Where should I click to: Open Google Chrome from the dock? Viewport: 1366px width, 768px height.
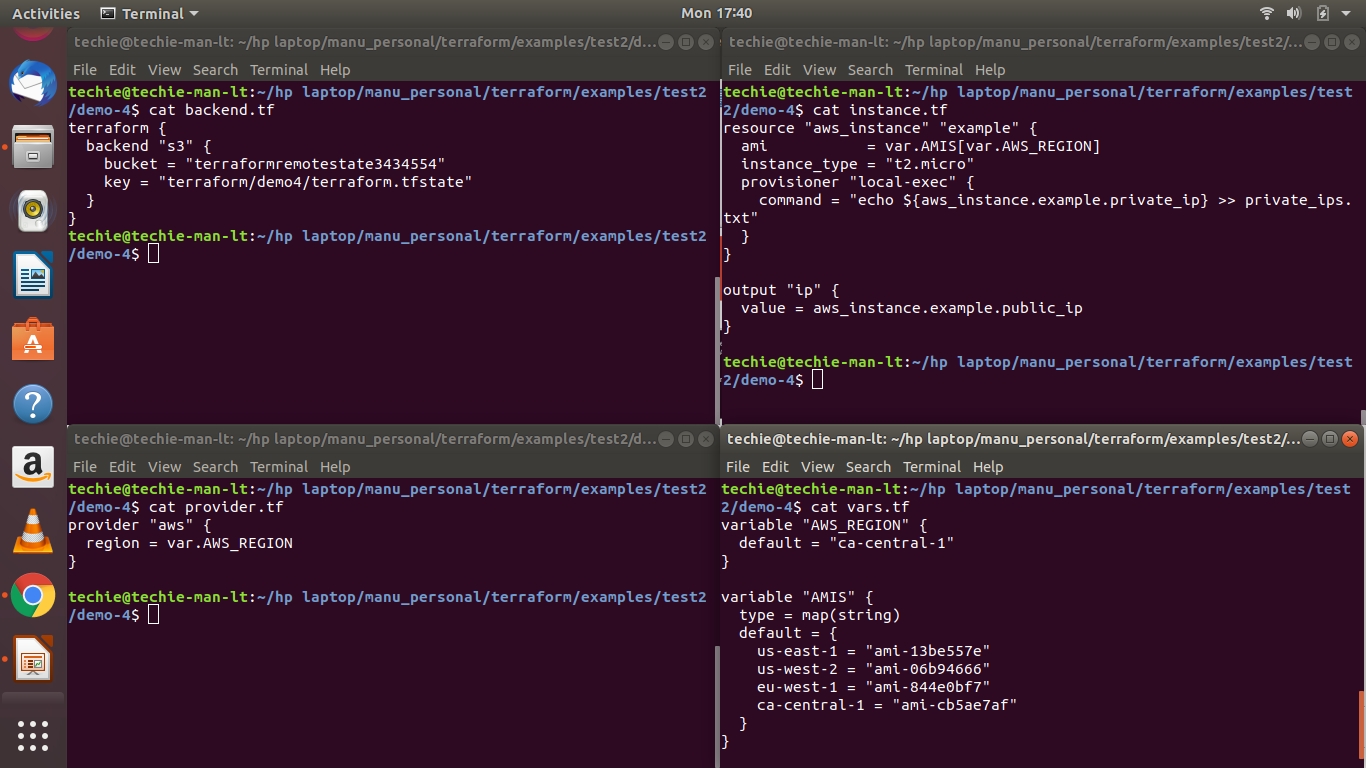point(33,596)
